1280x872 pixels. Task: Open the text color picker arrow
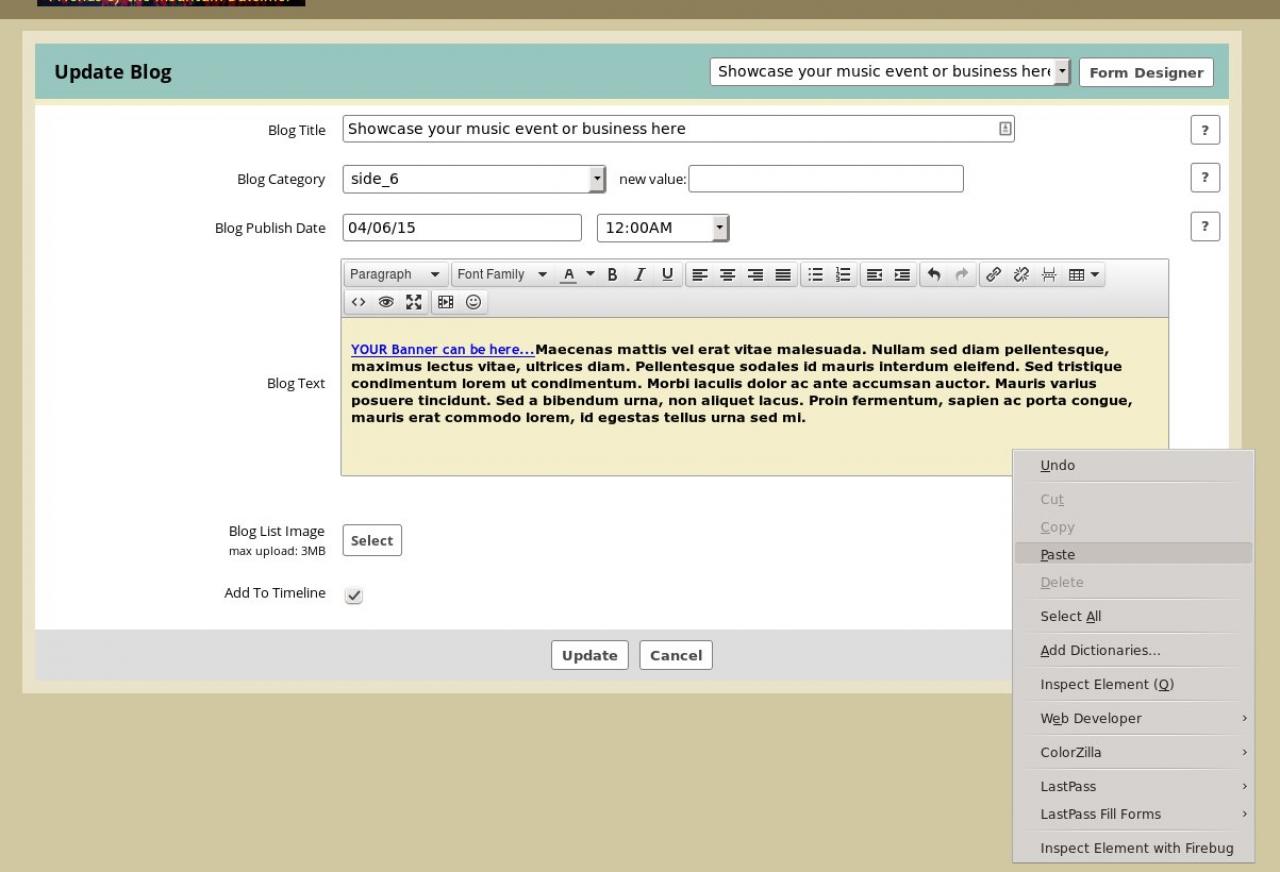590,275
